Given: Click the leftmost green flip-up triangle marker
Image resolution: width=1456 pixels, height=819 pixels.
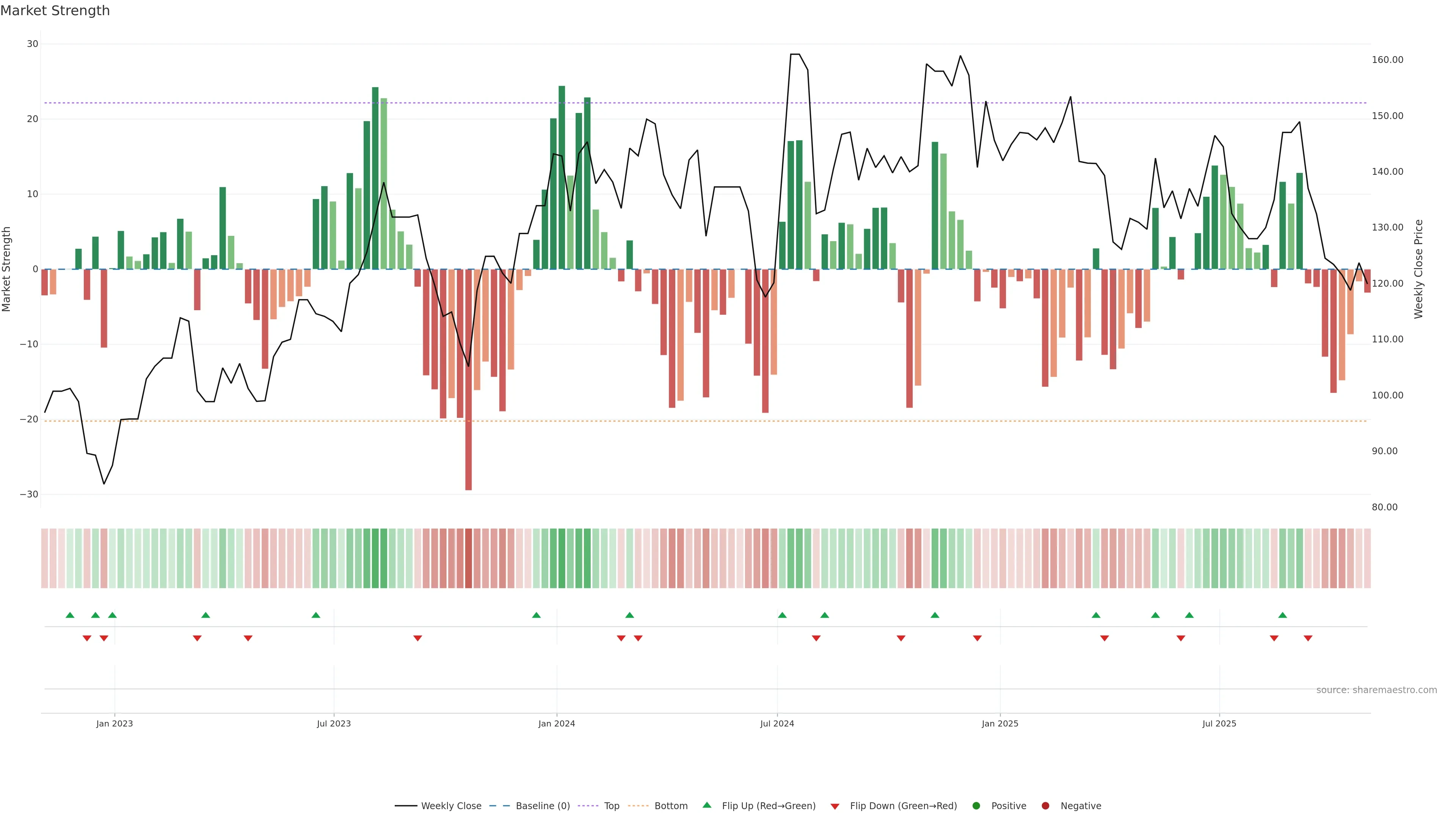Looking at the screenshot, I should pos(70,615).
